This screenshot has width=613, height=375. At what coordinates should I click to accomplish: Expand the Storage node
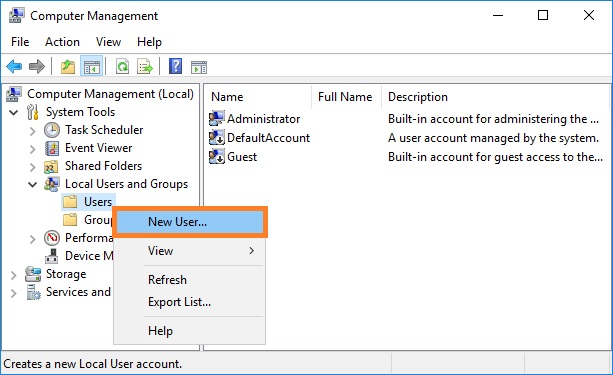(14, 275)
